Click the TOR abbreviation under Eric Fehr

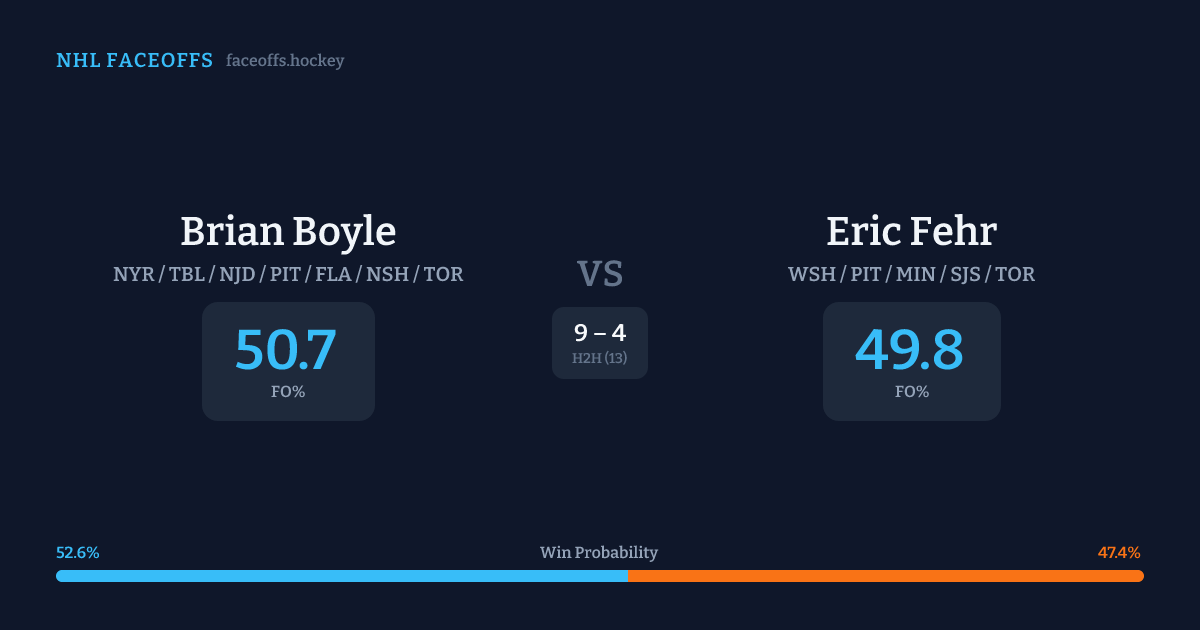point(1015,274)
